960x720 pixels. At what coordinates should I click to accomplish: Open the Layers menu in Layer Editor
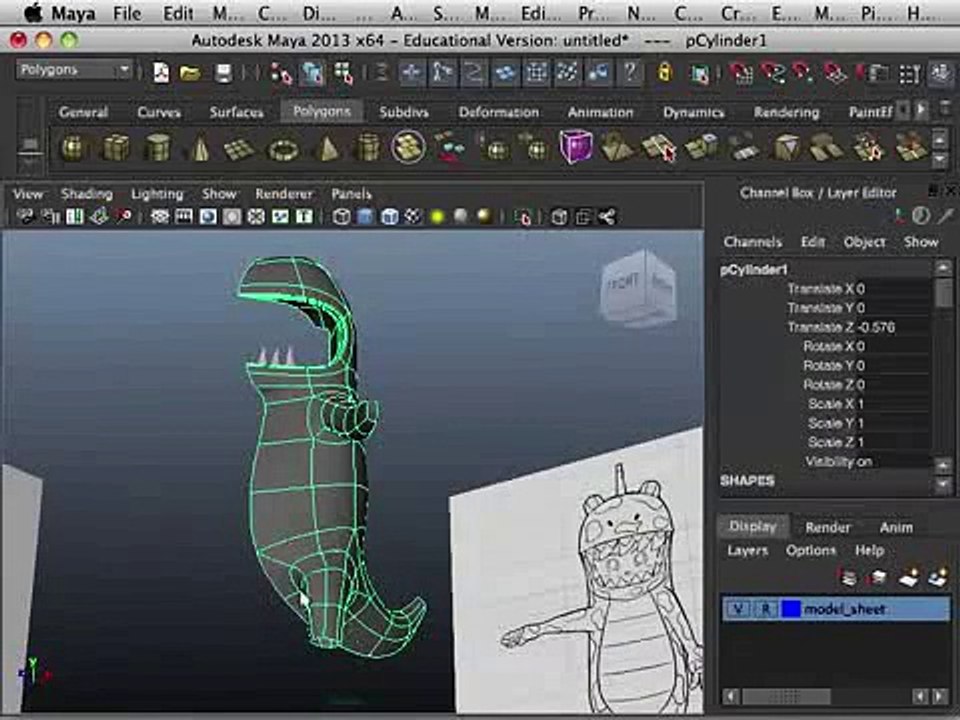[x=747, y=550]
